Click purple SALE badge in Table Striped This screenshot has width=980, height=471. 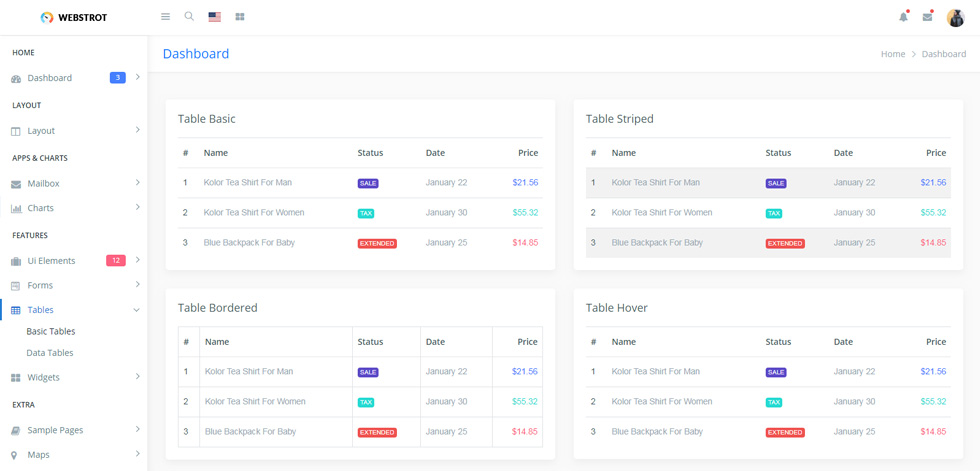tap(776, 184)
